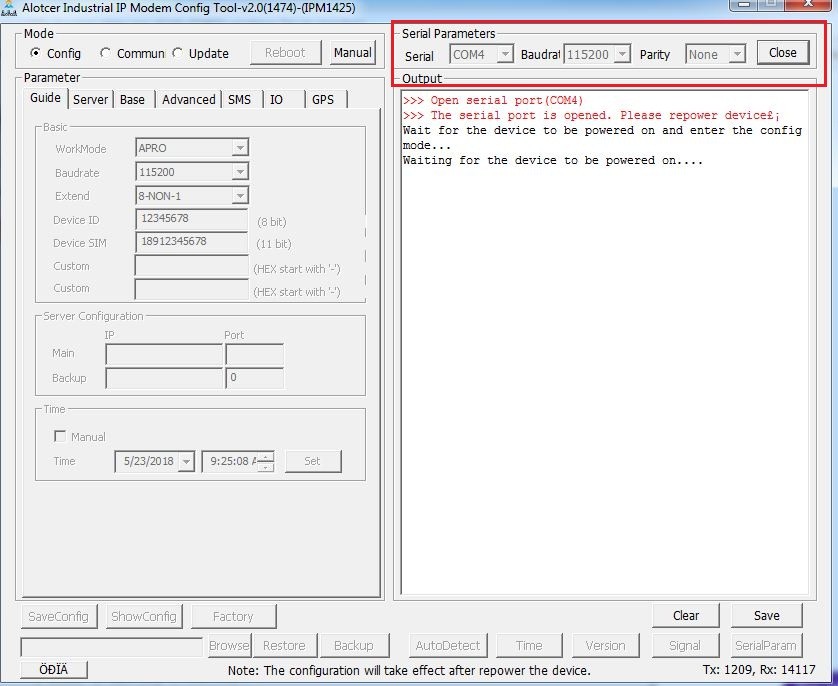The width and height of the screenshot is (838, 686).
Task: Switch to the Guide tab
Action: [x=45, y=98]
